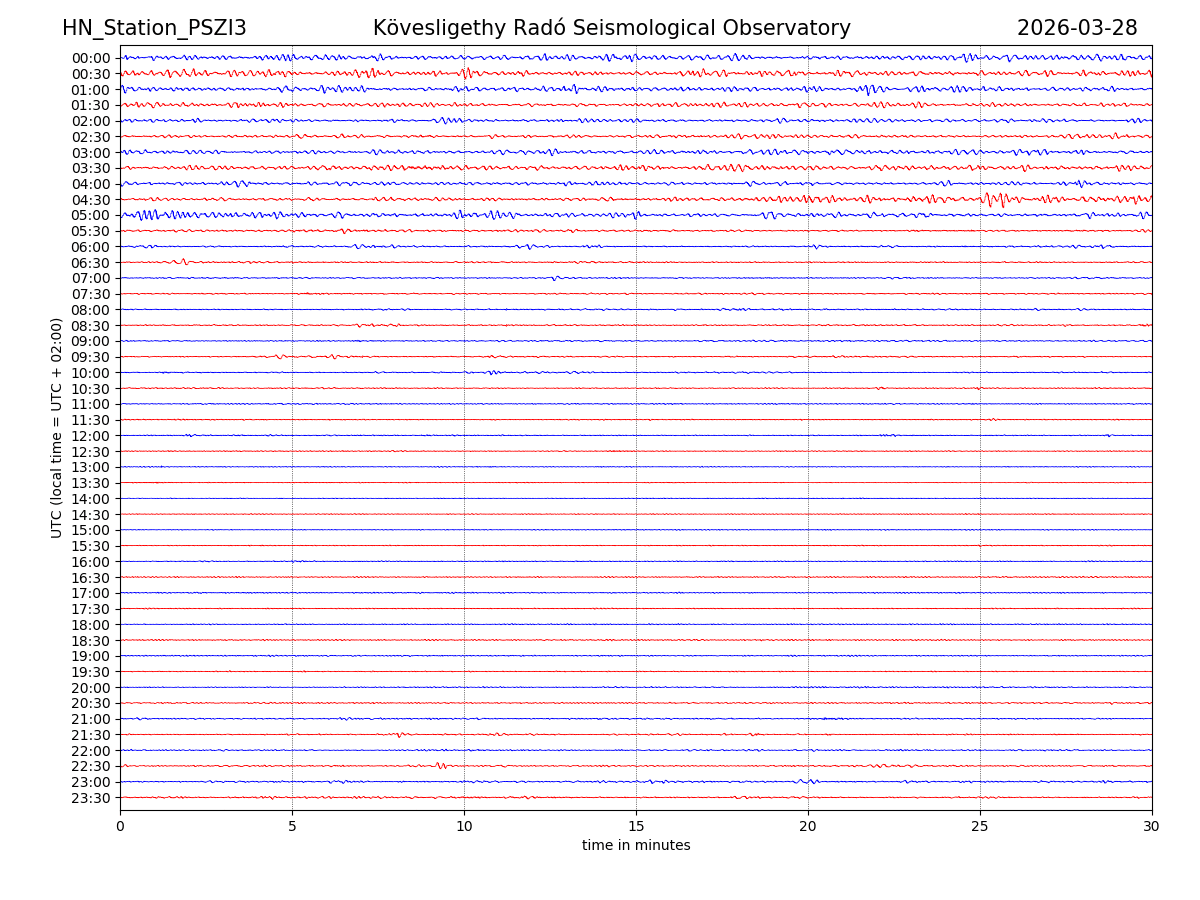Click the Kövesligethy Radó Seismological Observatory title
Image resolution: width=1200 pixels, height=900 pixels.
(611, 29)
